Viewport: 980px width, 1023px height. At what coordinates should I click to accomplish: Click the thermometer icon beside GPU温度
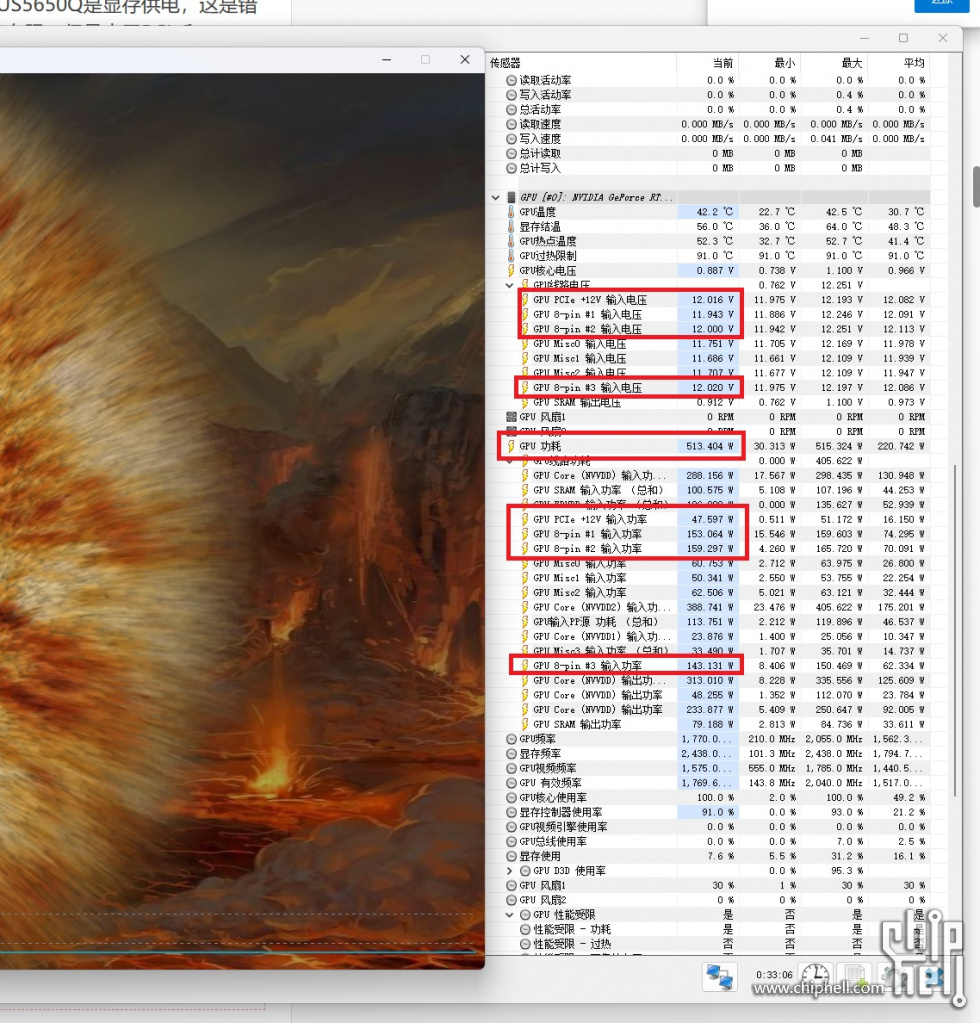point(511,212)
